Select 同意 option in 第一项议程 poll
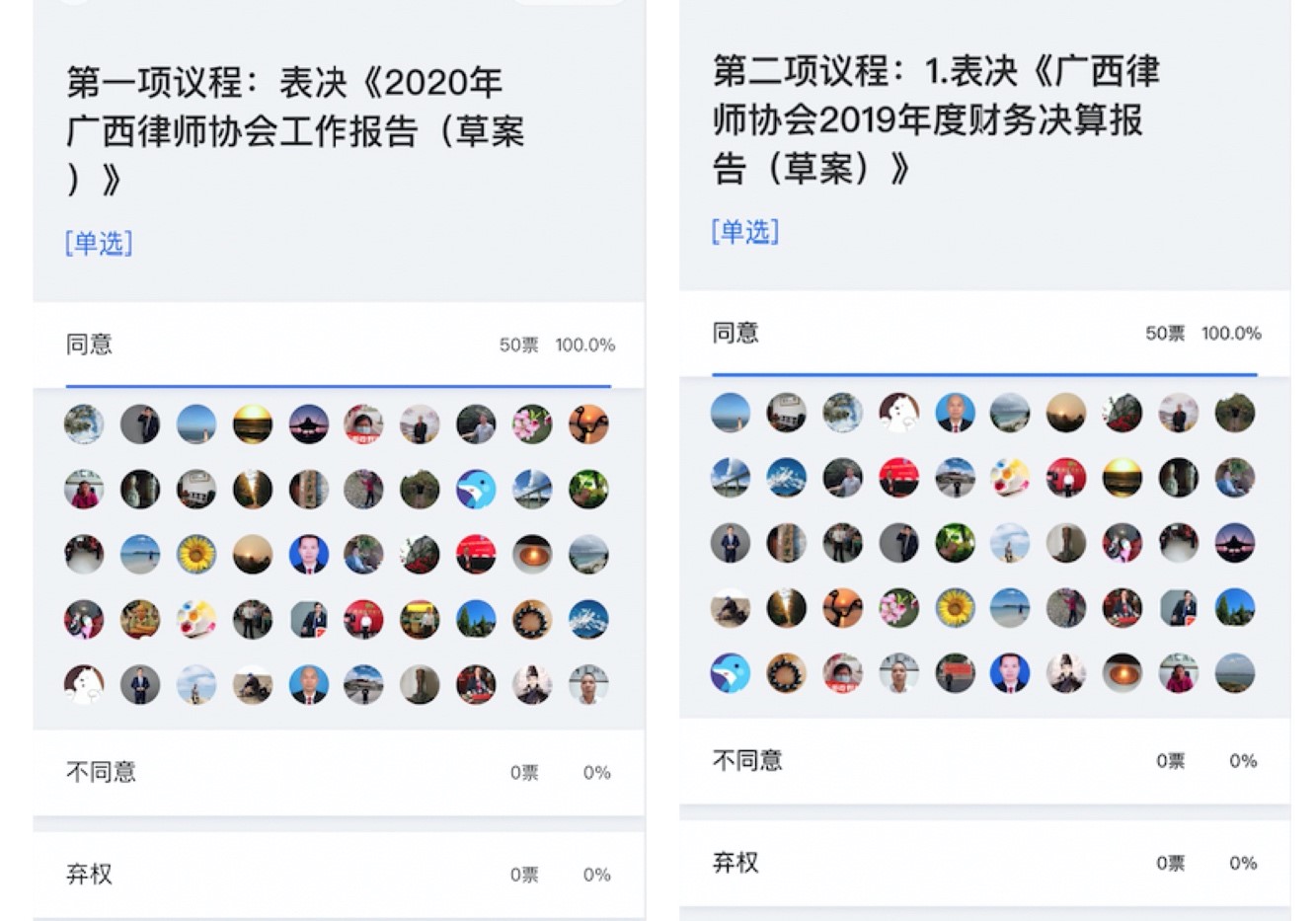 [x=339, y=345]
